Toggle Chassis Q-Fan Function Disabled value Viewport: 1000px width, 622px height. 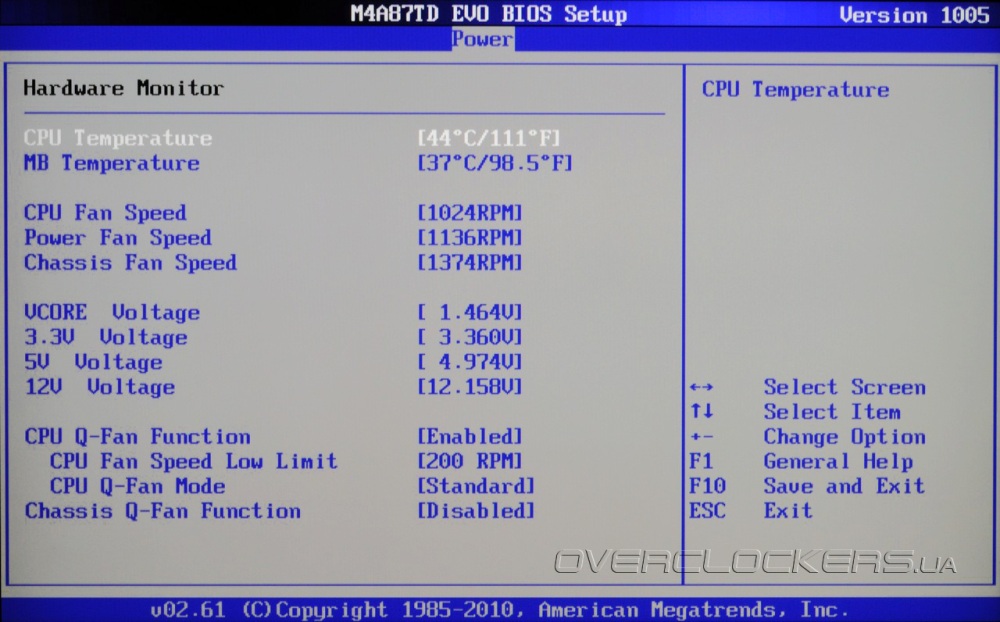(x=476, y=511)
